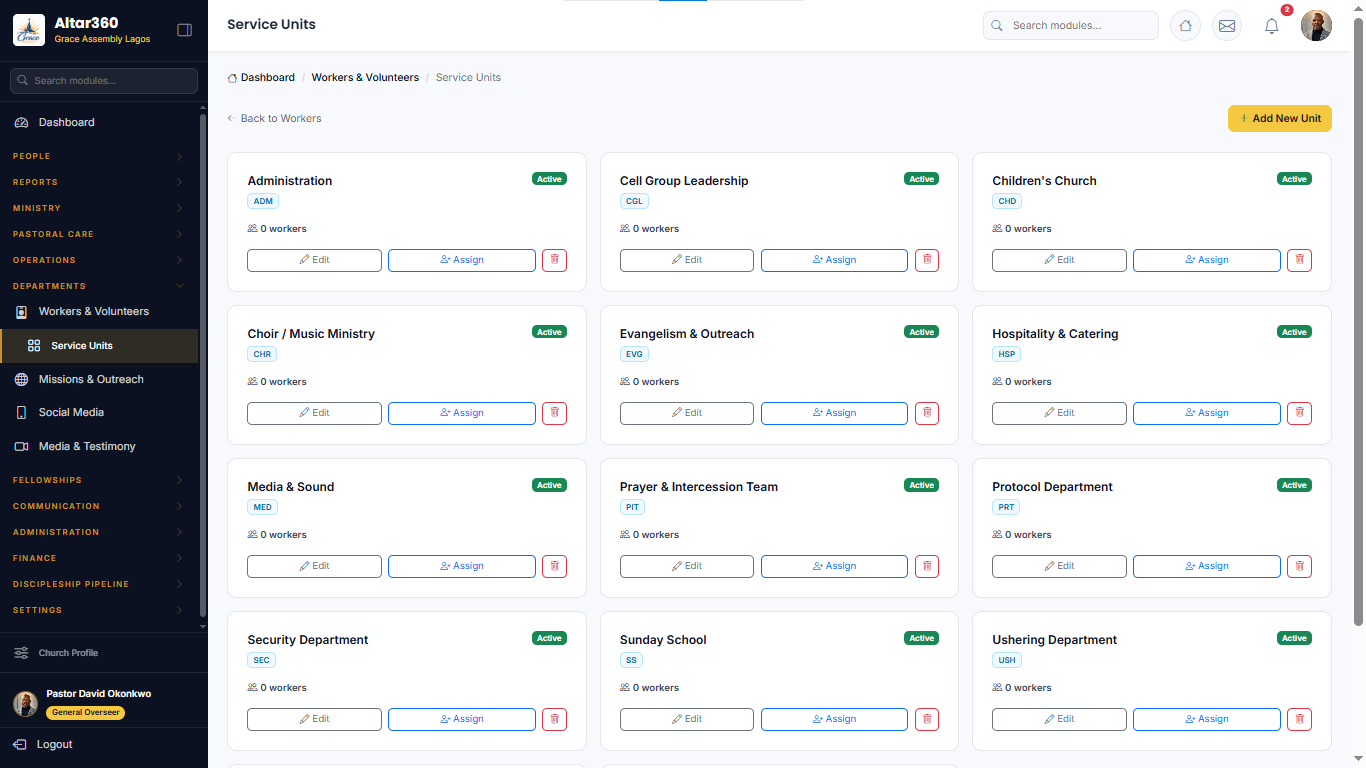The width and height of the screenshot is (1366, 768).
Task: Expand the FINANCE sidebar section
Action: pos(98,558)
